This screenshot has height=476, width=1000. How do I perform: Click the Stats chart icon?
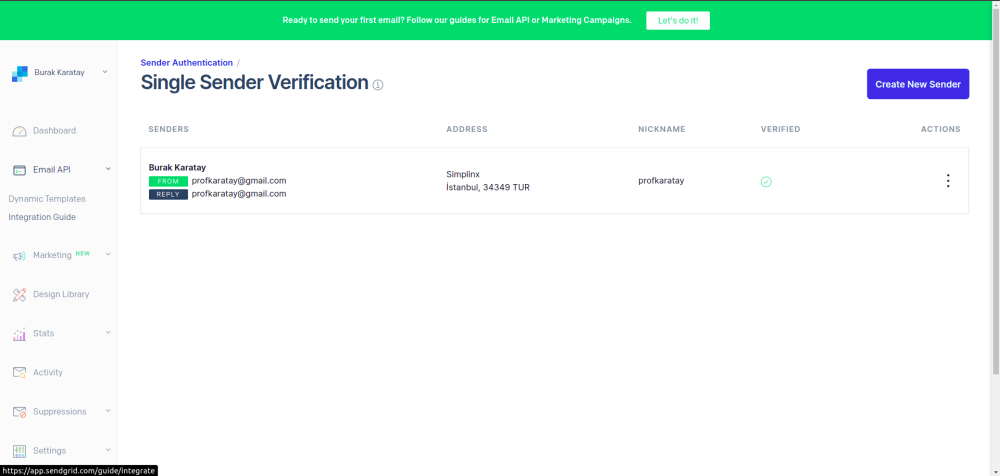(19, 334)
